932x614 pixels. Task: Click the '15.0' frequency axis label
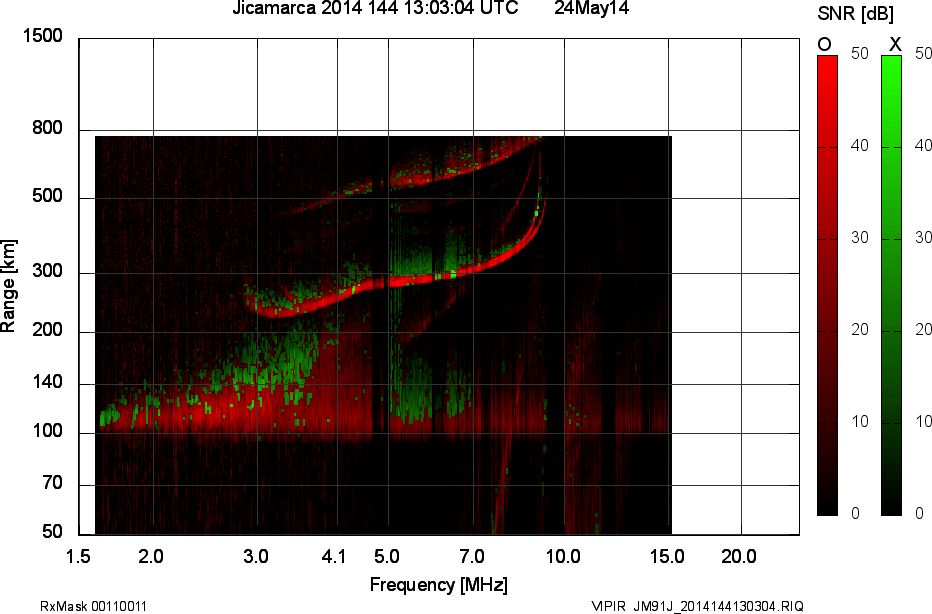click(666, 557)
